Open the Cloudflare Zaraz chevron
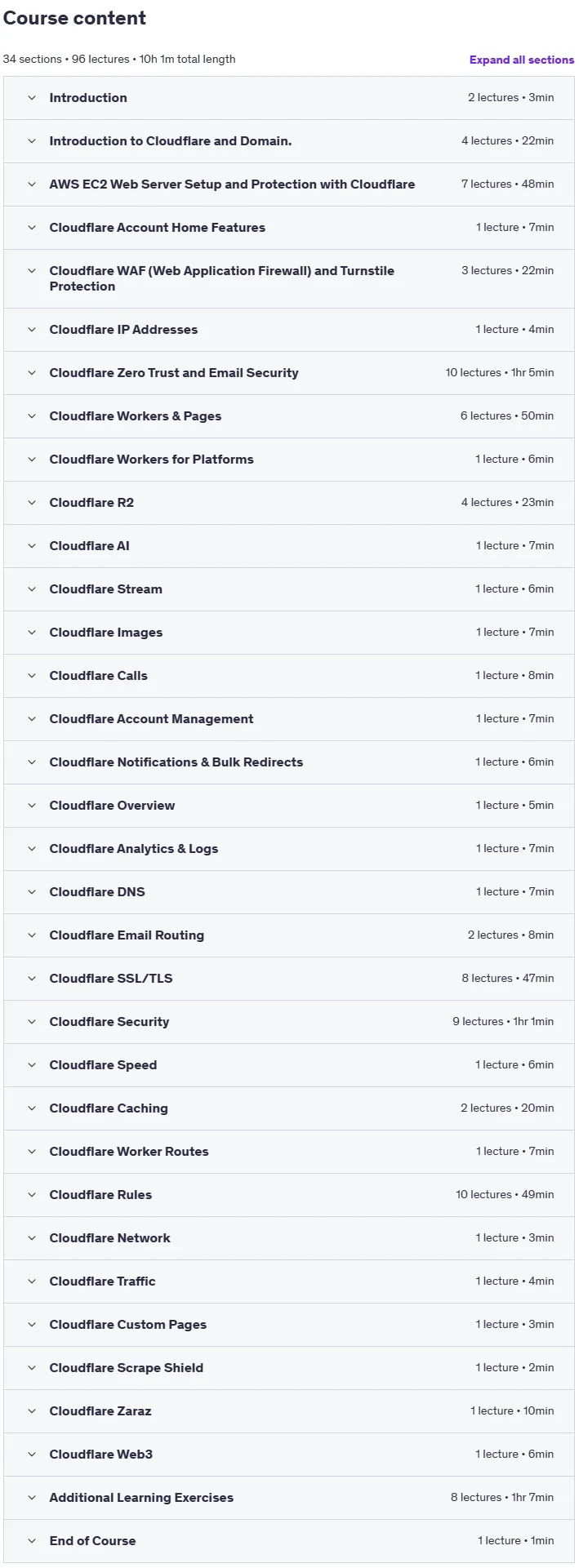 [x=32, y=1411]
